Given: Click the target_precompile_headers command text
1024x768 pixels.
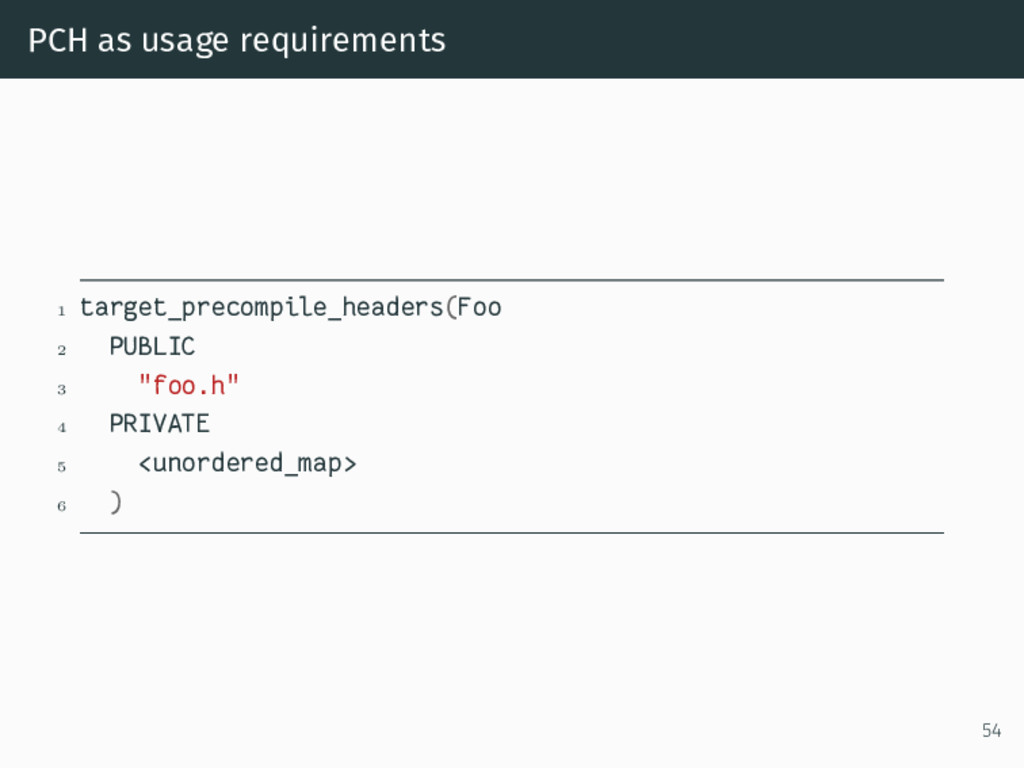Looking at the screenshot, I should (x=262, y=307).
